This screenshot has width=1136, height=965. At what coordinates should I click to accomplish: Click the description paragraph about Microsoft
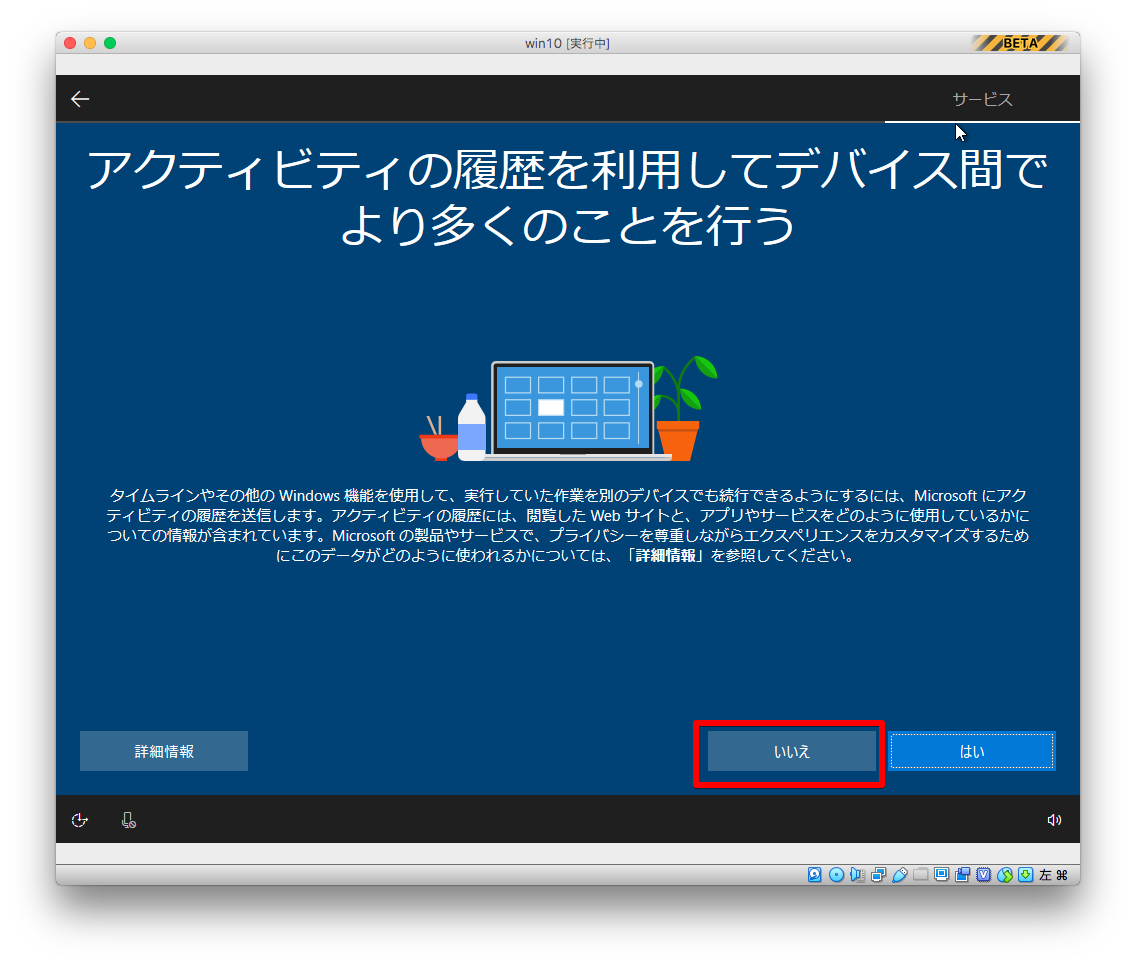click(x=567, y=525)
